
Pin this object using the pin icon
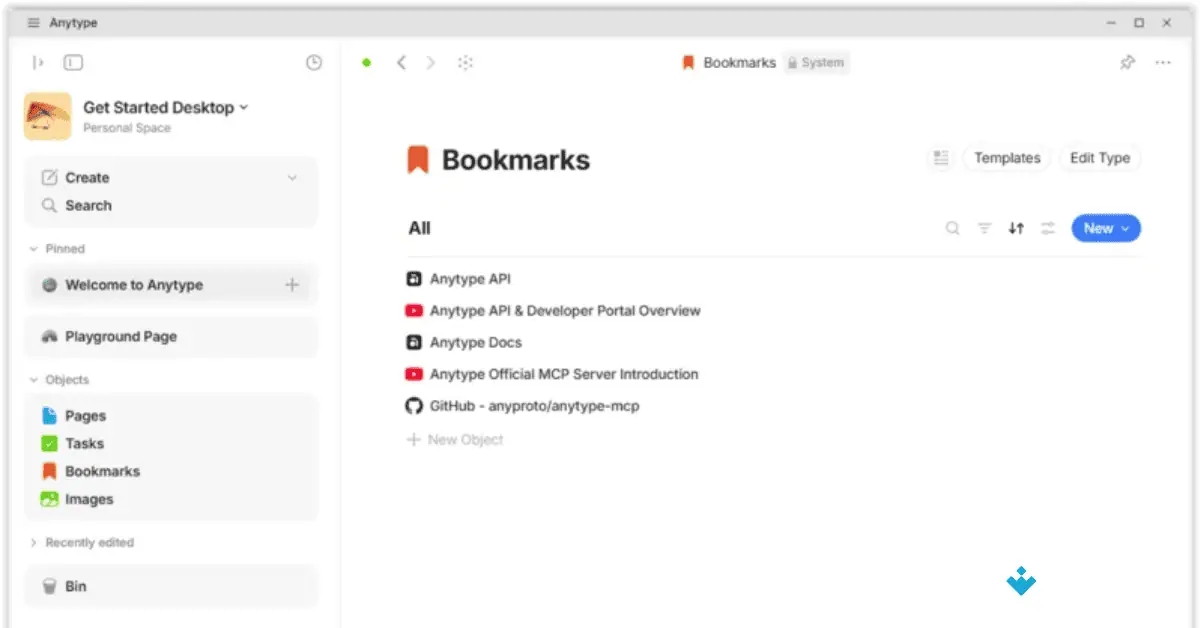pos(1127,63)
